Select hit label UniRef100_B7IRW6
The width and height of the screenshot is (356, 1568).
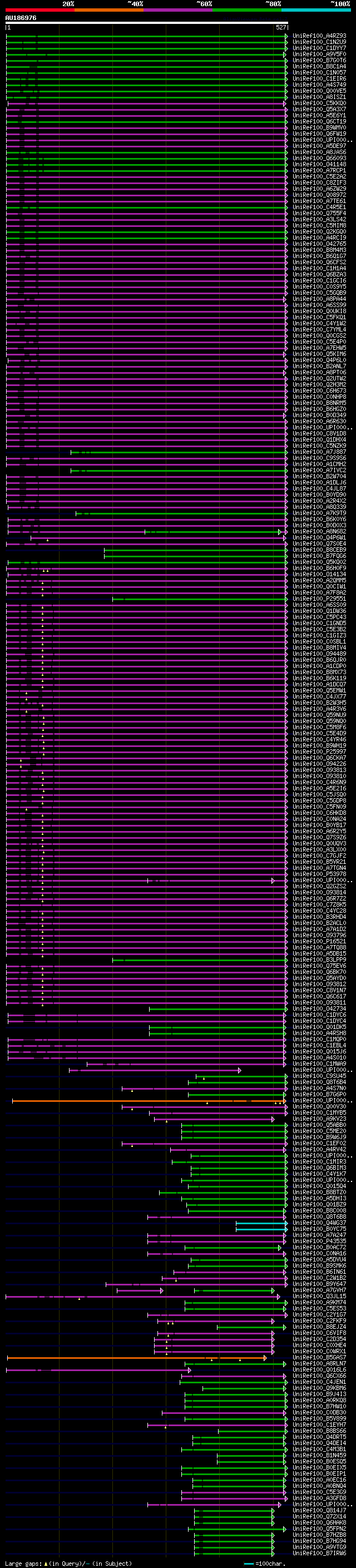click(319, 1553)
